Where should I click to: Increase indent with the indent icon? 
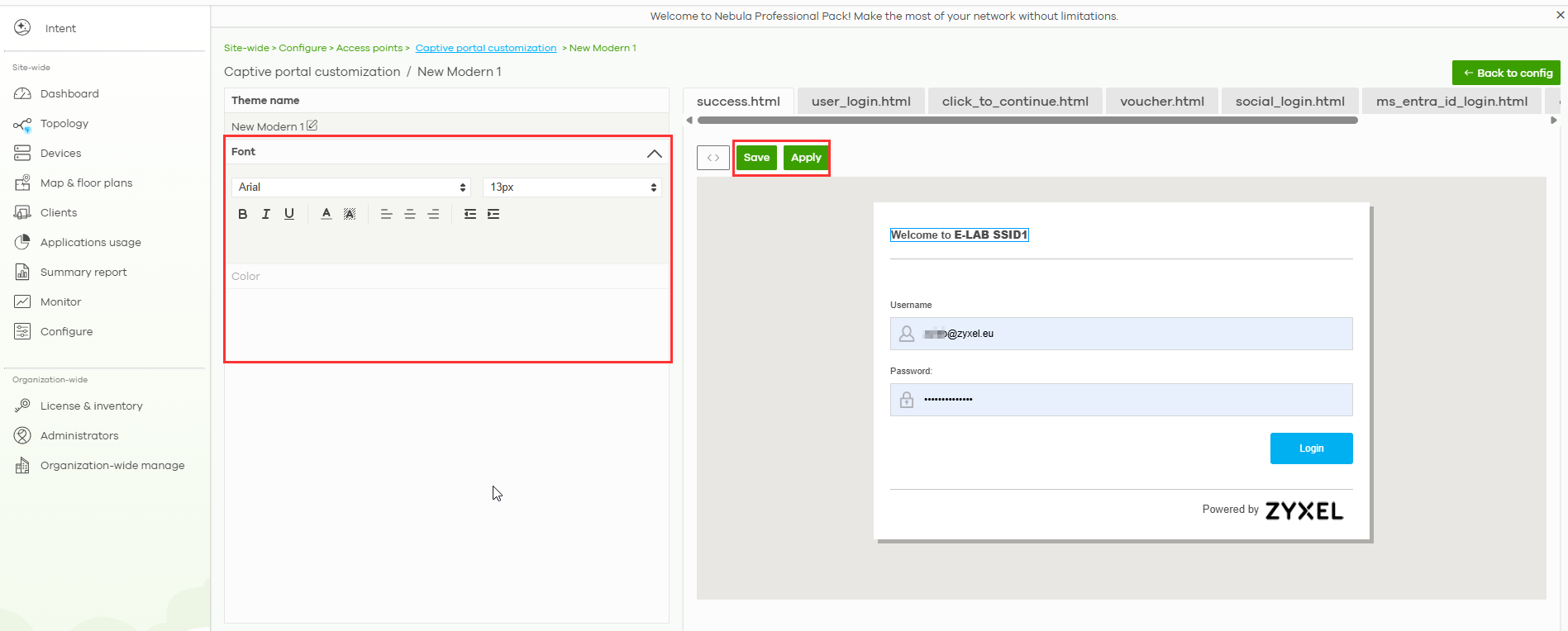pyautogui.click(x=493, y=214)
